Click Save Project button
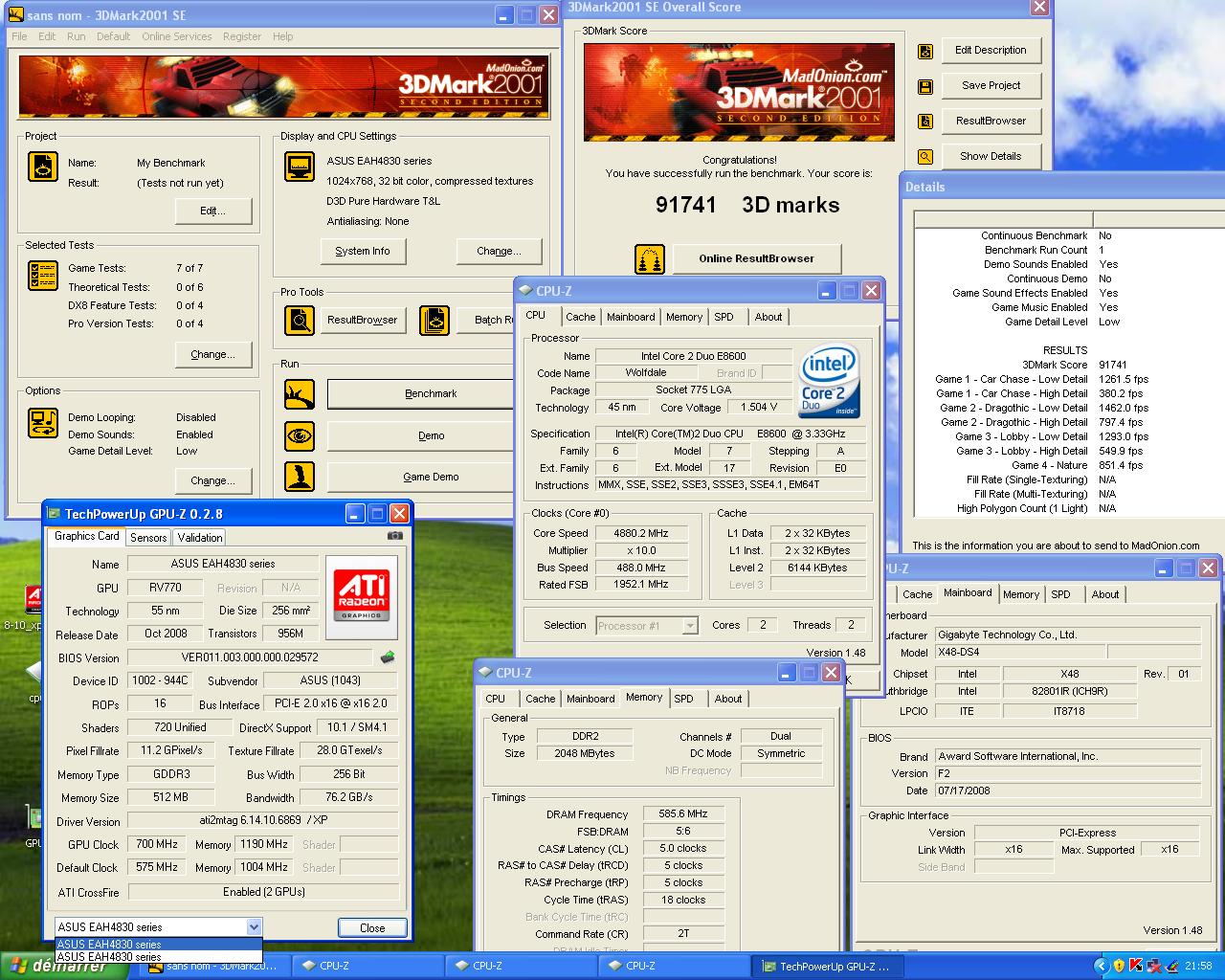1225x980 pixels. click(x=991, y=85)
